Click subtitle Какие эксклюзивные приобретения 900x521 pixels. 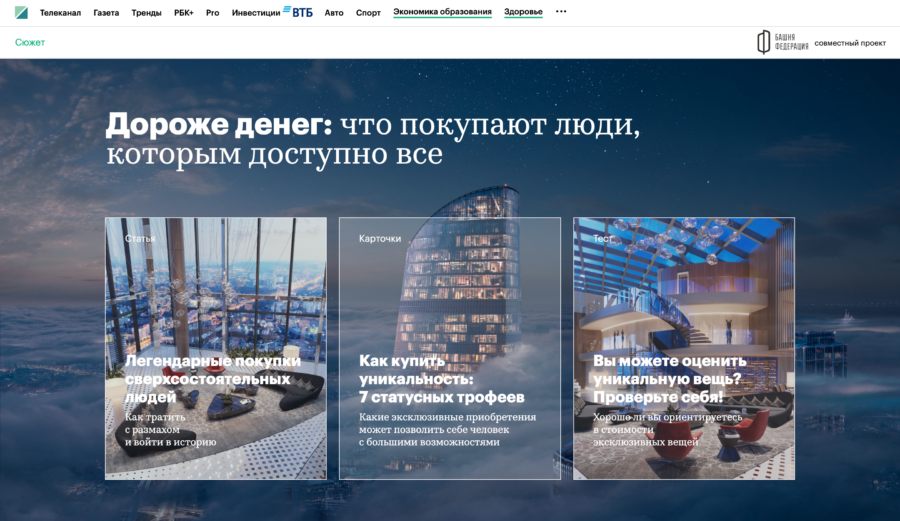448,430
